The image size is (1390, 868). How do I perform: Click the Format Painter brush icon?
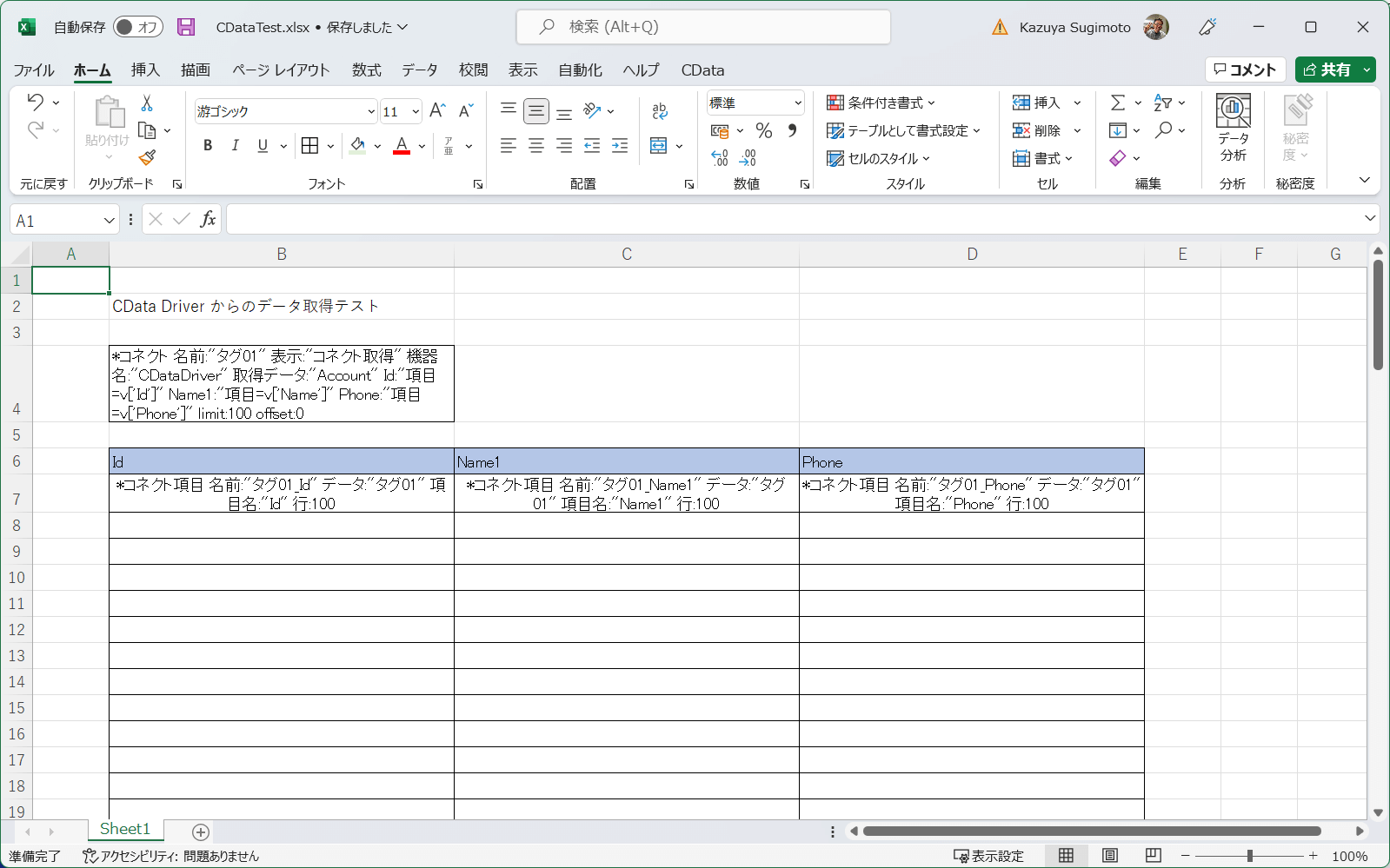click(x=147, y=157)
